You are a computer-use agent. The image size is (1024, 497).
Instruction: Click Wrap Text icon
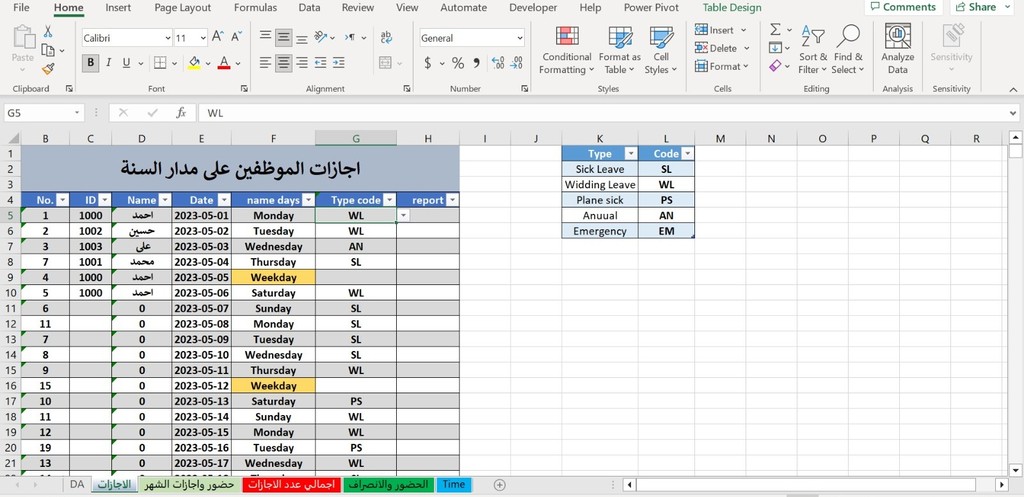tap(386, 37)
